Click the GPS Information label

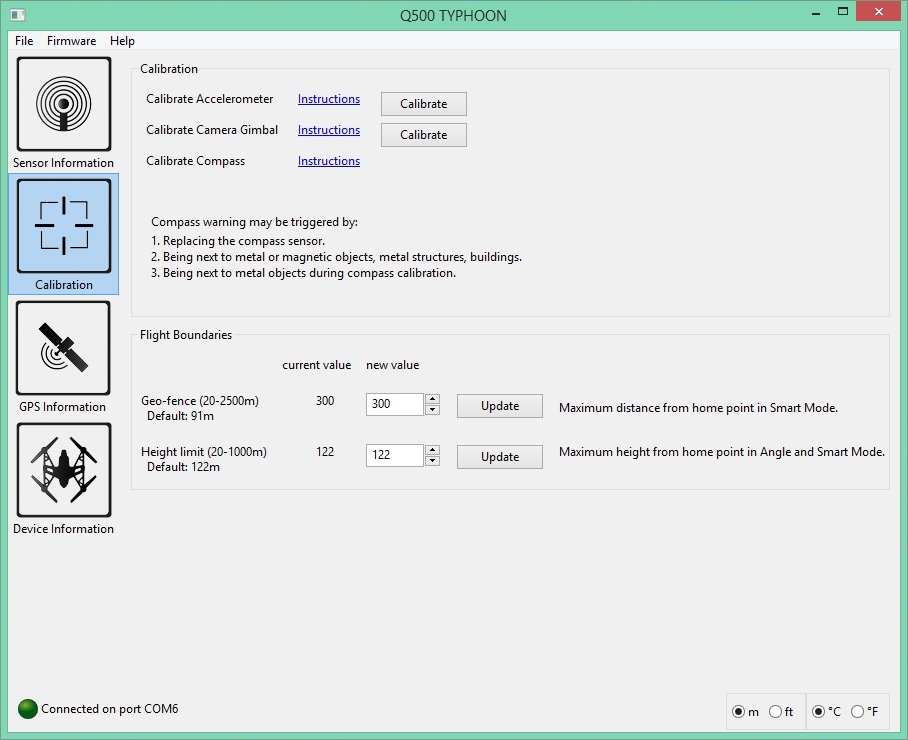(x=63, y=407)
